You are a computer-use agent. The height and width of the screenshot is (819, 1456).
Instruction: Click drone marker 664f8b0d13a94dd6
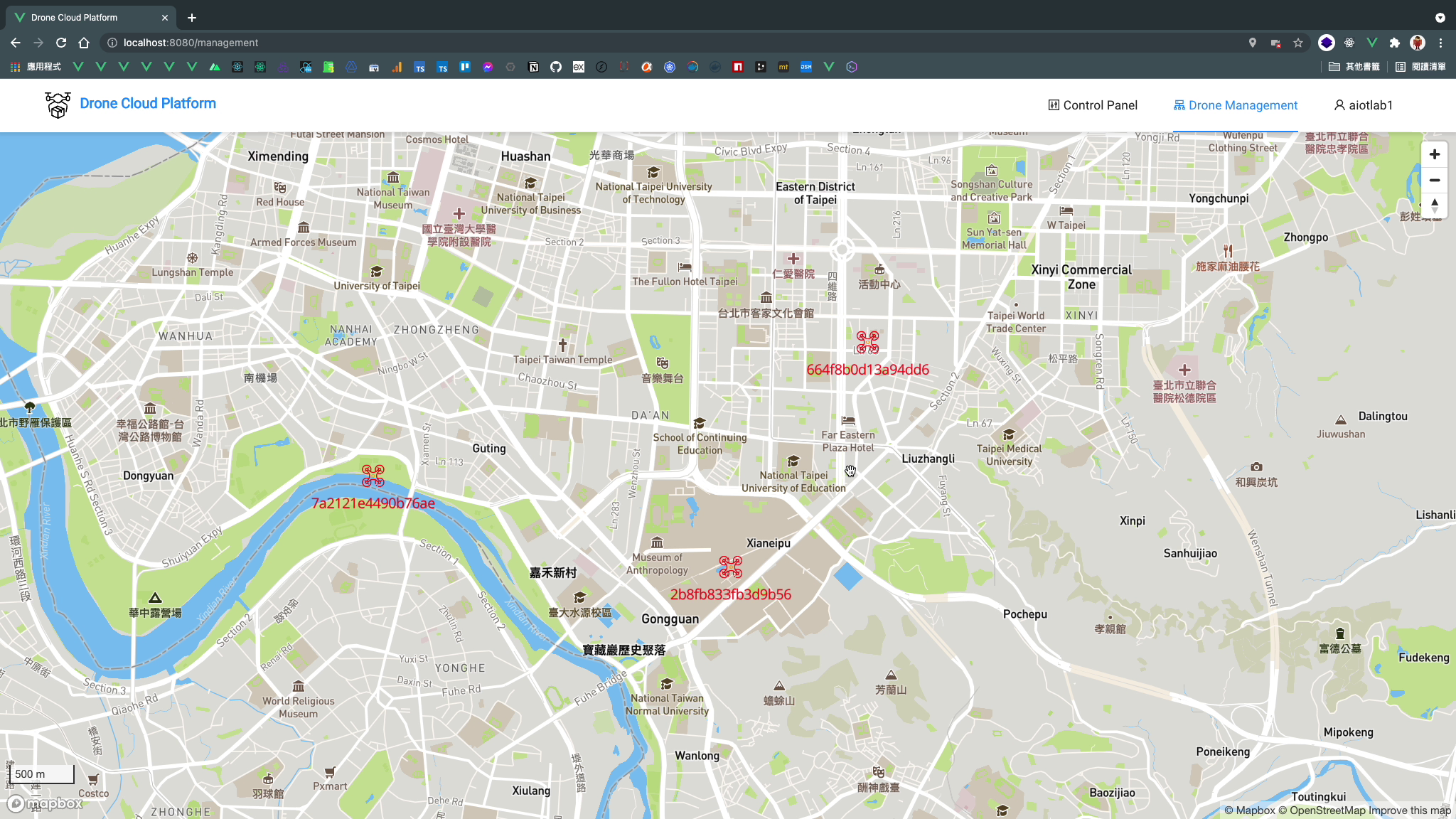tap(867, 343)
